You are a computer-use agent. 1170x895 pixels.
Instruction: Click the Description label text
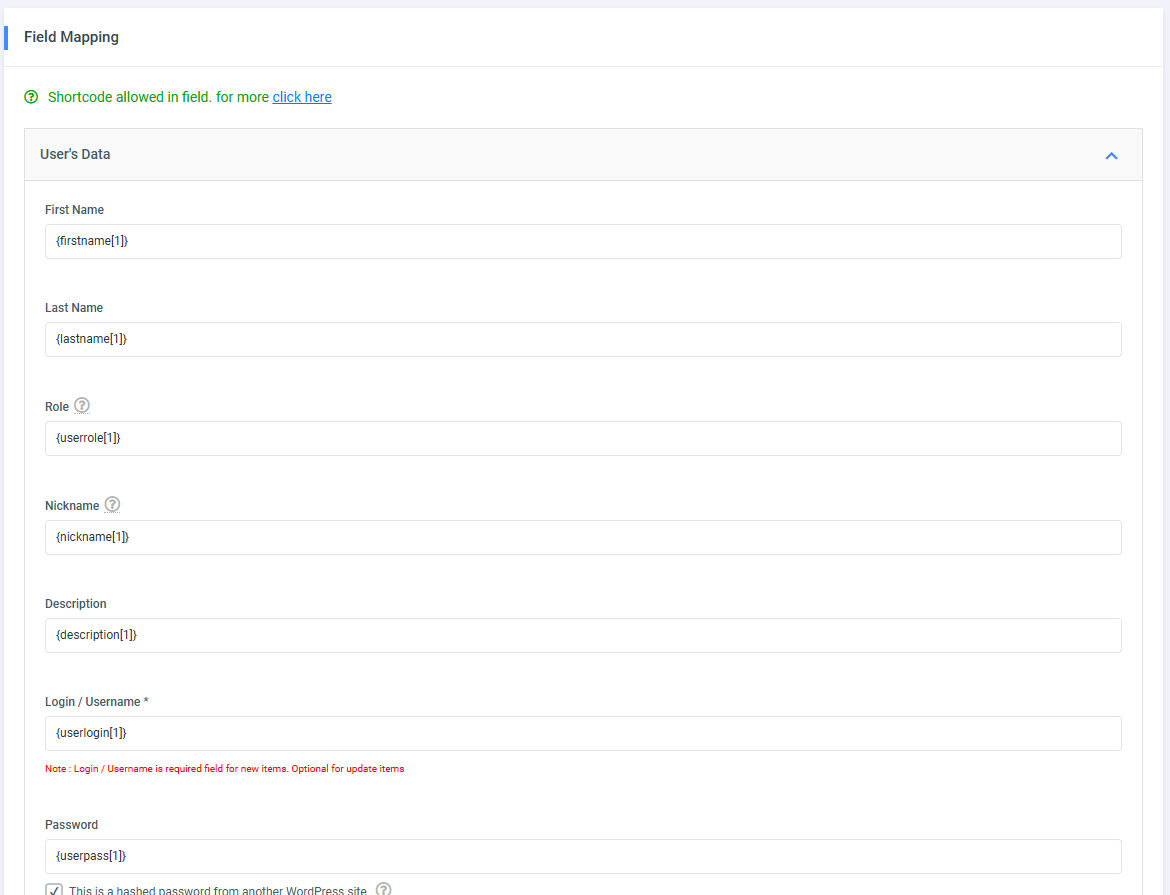click(75, 604)
